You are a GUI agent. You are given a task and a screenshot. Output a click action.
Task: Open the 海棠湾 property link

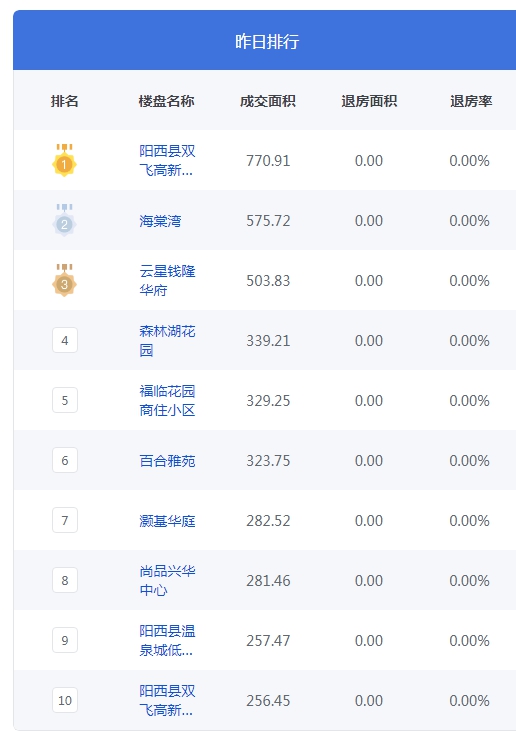160,221
